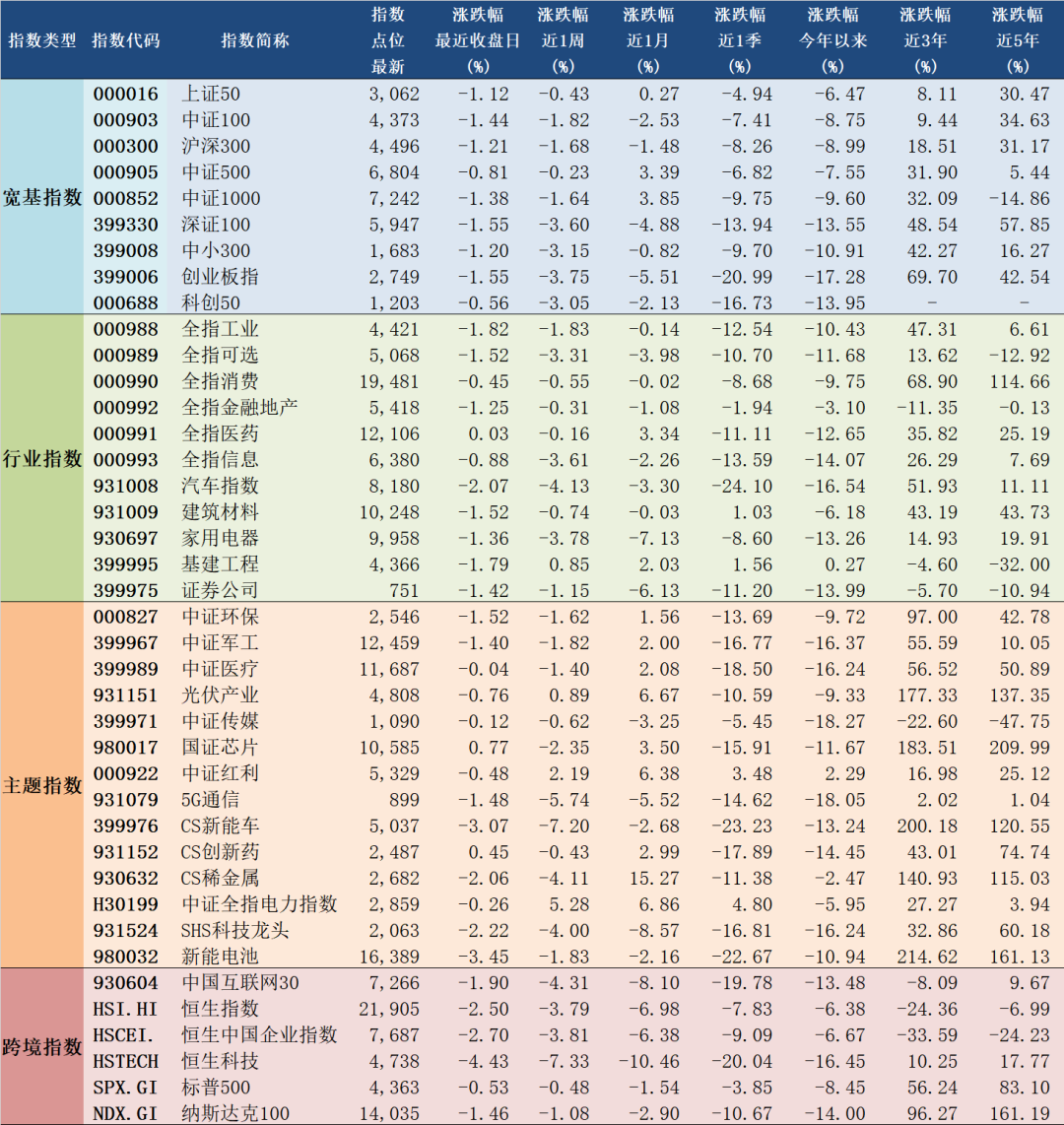Click 全指消费 five-year value 114.66
Image resolution: width=1064 pixels, height=1125 pixels.
[x=1020, y=381]
